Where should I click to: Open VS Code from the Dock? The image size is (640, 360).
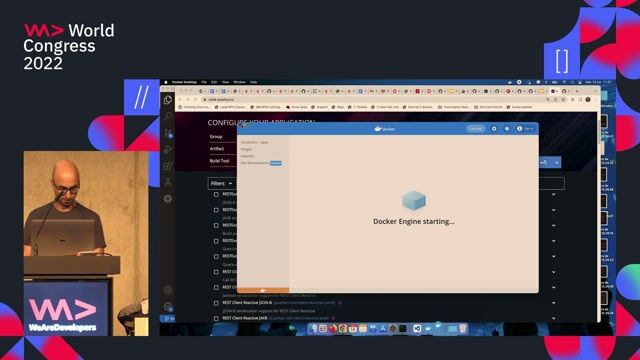[x=417, y=328]
